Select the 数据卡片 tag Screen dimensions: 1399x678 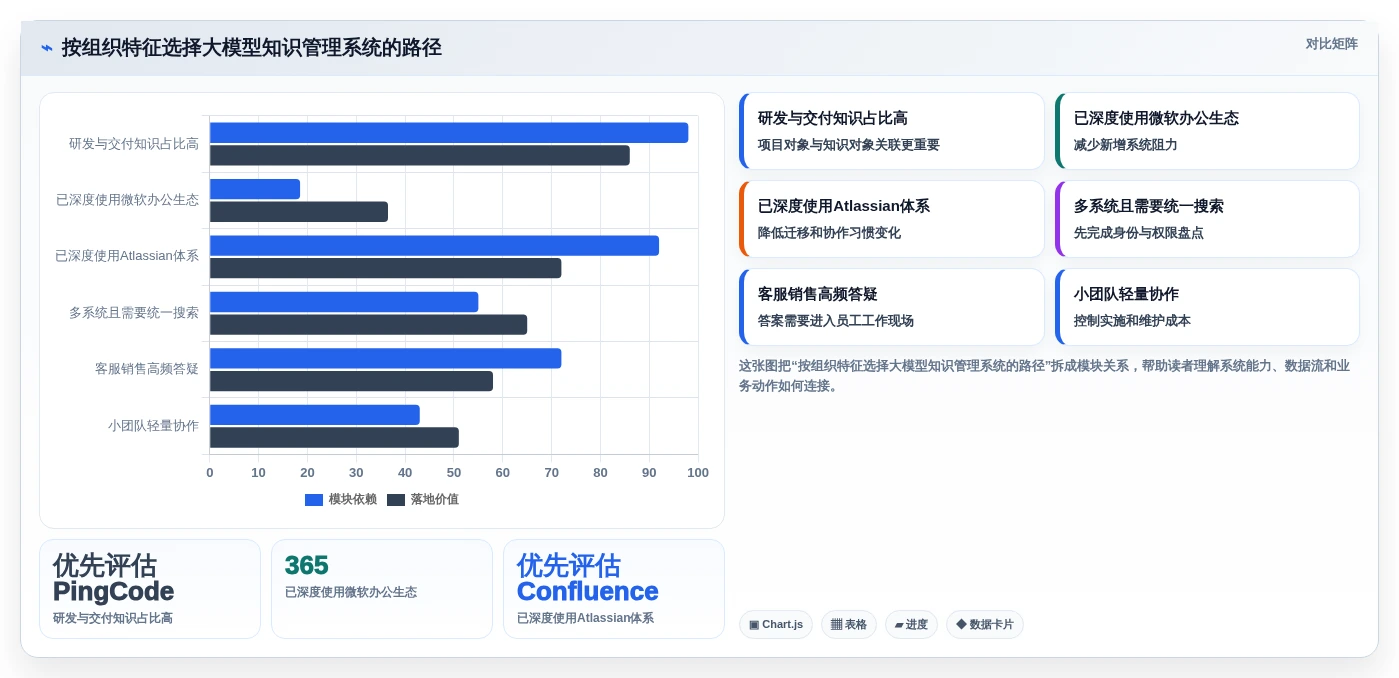click(985, 625)
